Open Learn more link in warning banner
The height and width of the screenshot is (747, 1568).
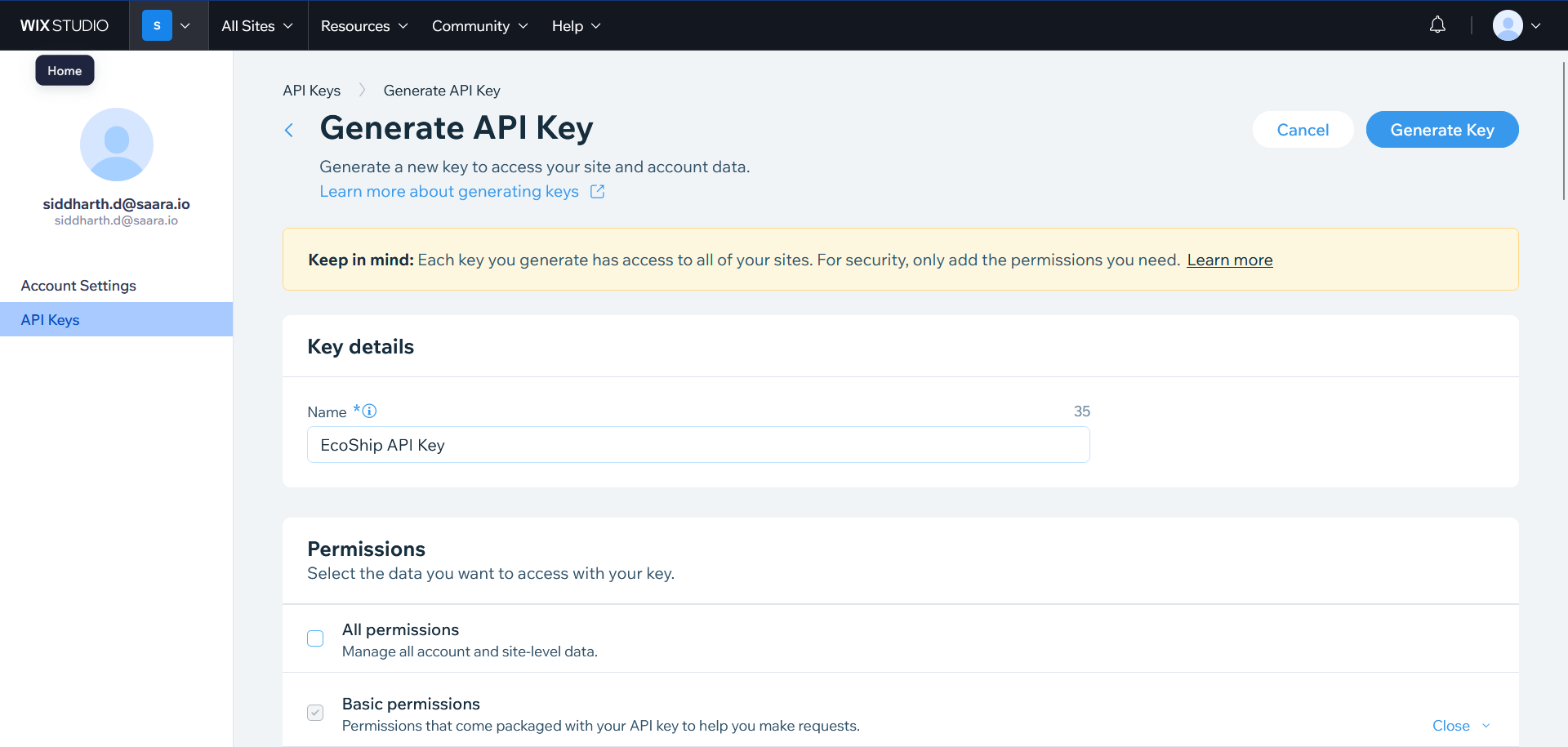click(1229, 260)
